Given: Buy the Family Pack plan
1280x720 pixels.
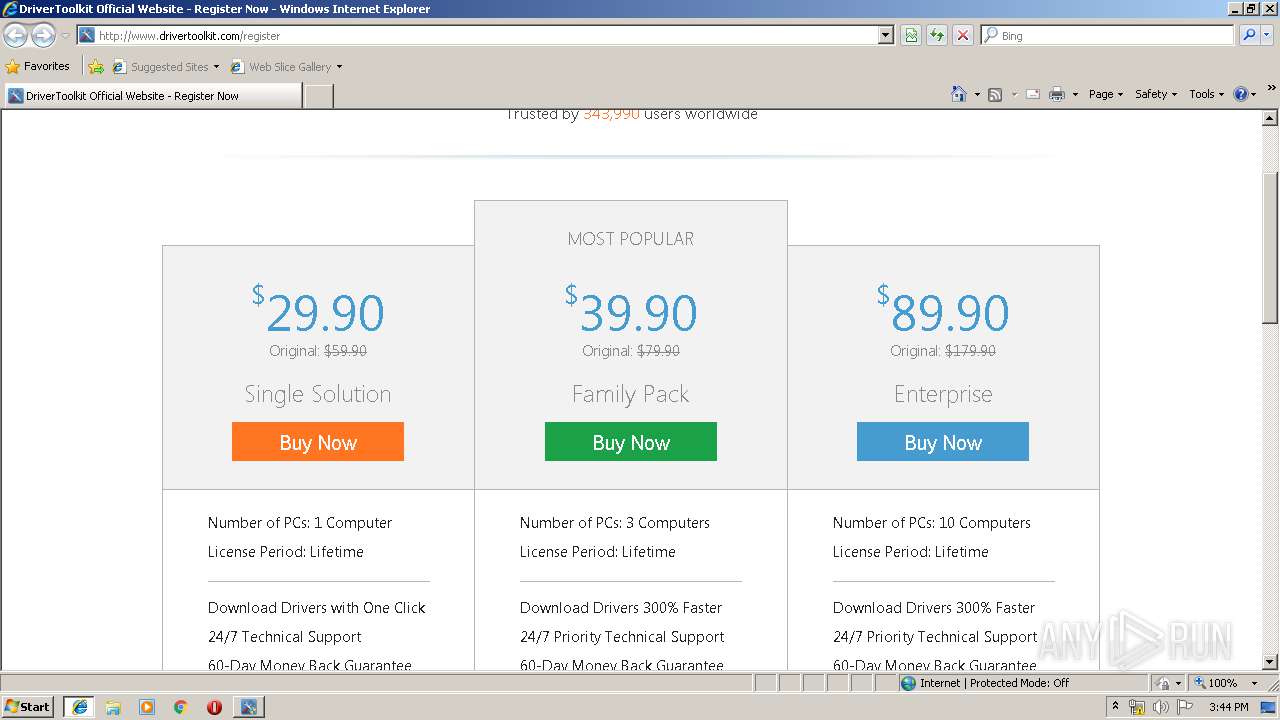Looking at the screenshot, I should tap(631, 442).
